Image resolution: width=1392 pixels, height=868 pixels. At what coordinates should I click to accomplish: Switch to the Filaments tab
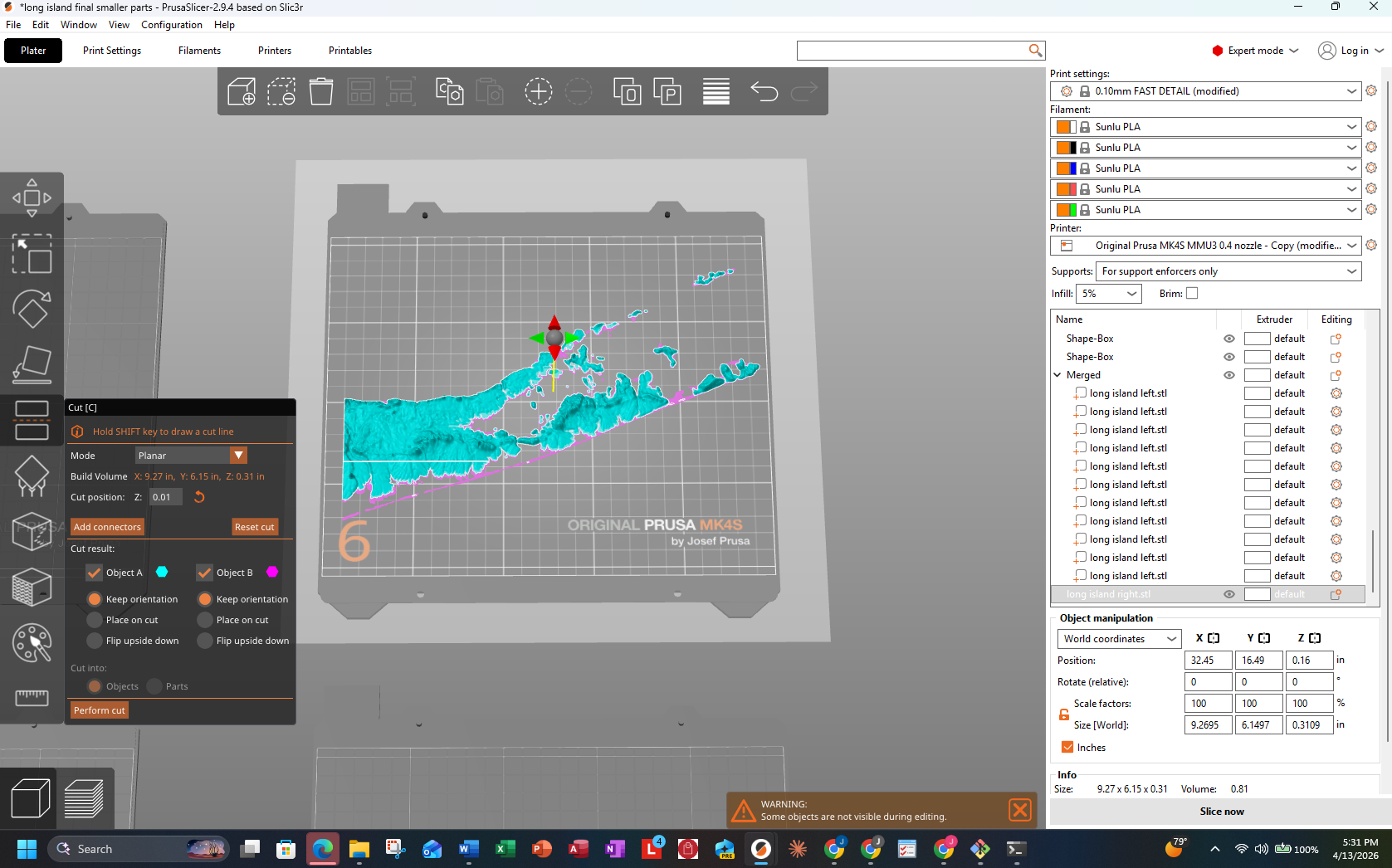[199, 51]
